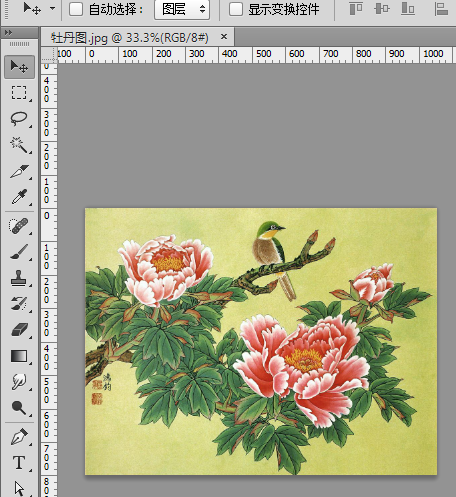Align bottom edges button in options bar

(x=408, y=9)
